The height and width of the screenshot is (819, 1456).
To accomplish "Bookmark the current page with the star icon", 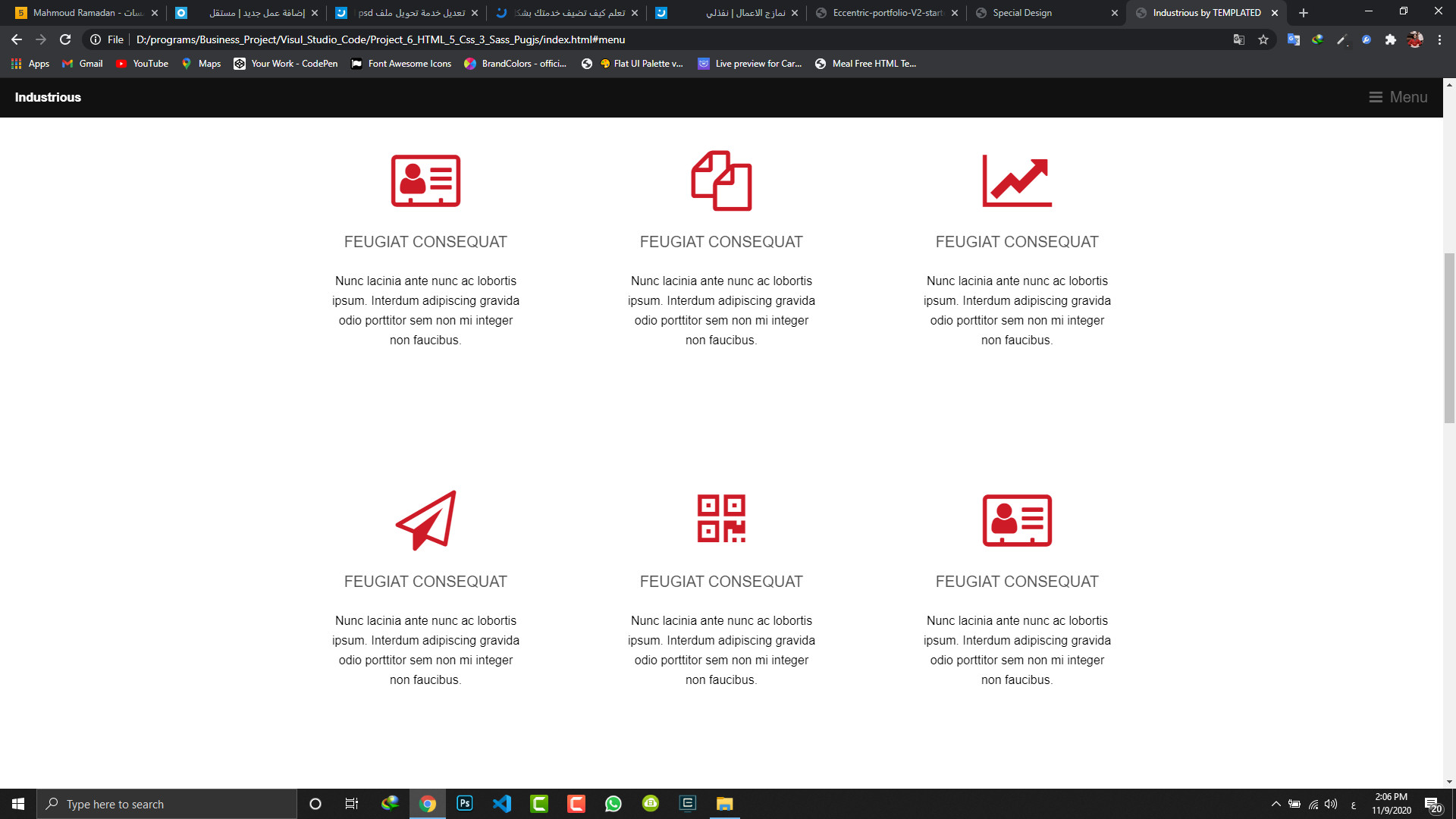I will coord(1263,39).
